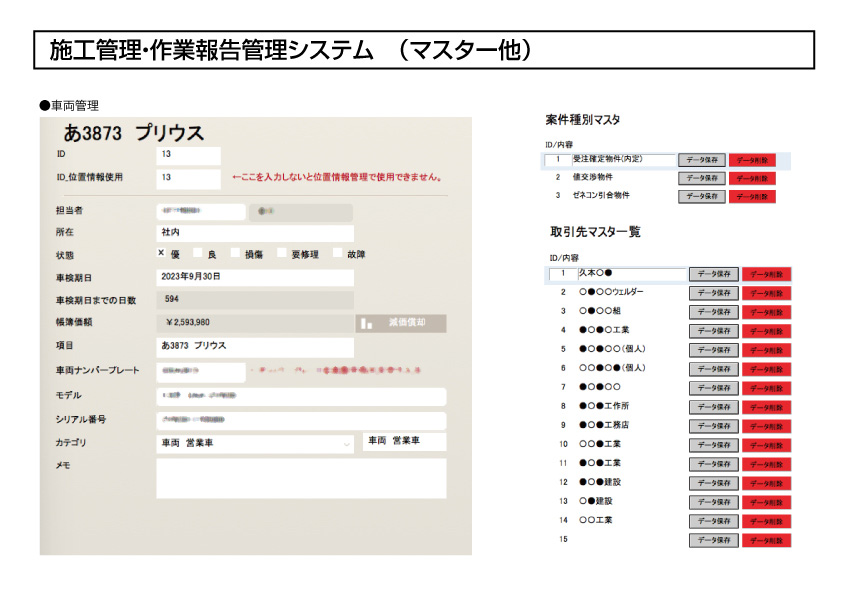Open the カテゴリ dropdown arrow
Image resolution: width=842 pixels, height=595 pixels.
click(x=346, y=442)
